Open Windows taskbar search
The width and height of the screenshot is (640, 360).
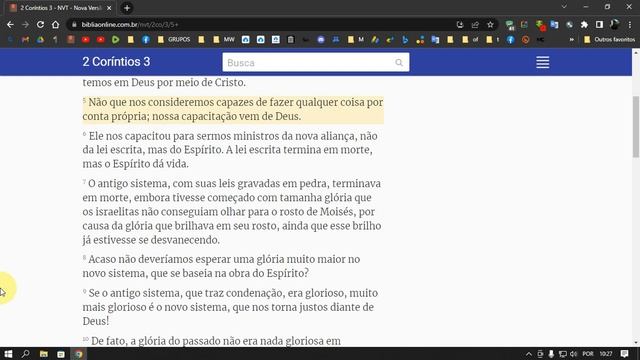25,354
